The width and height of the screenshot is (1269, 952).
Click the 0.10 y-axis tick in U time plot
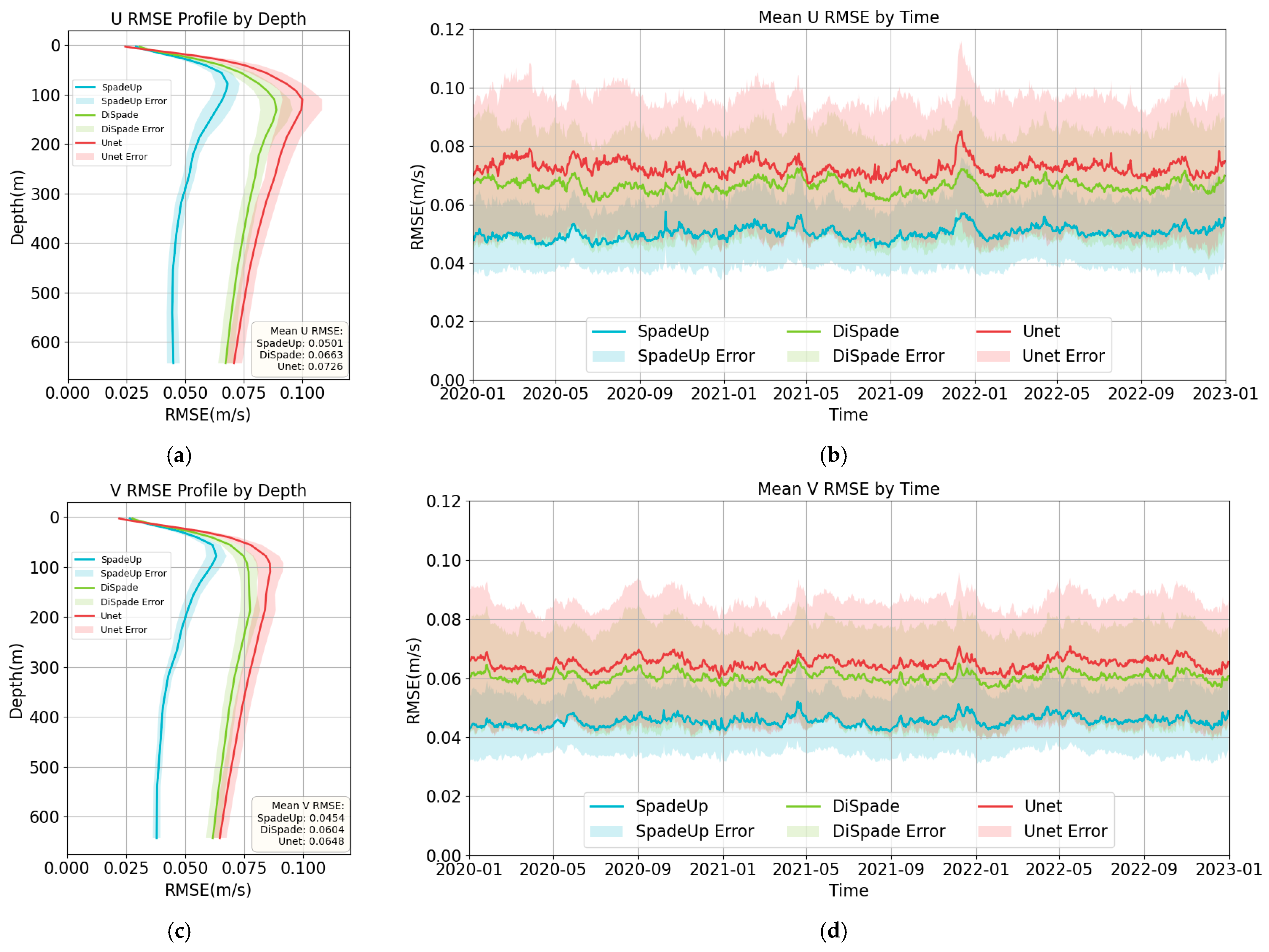447,88
